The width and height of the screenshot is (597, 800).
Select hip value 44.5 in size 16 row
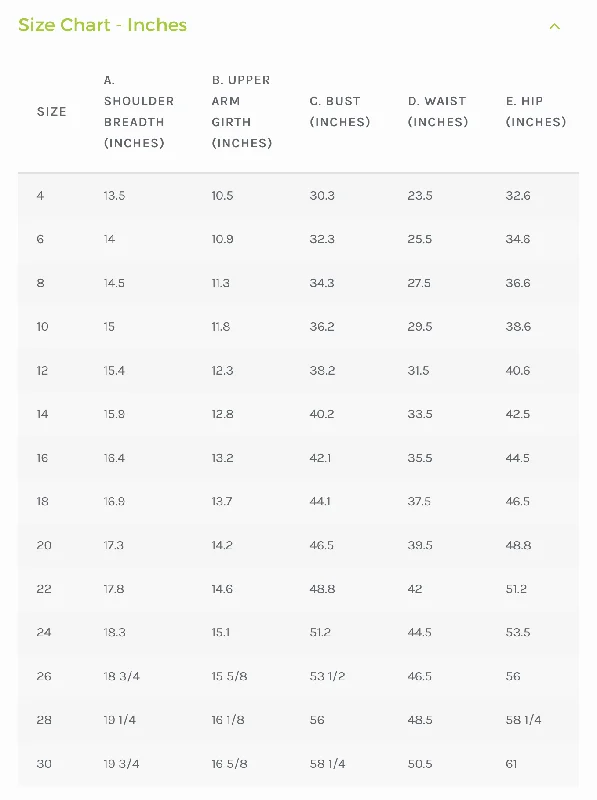[x=517, y=458]
